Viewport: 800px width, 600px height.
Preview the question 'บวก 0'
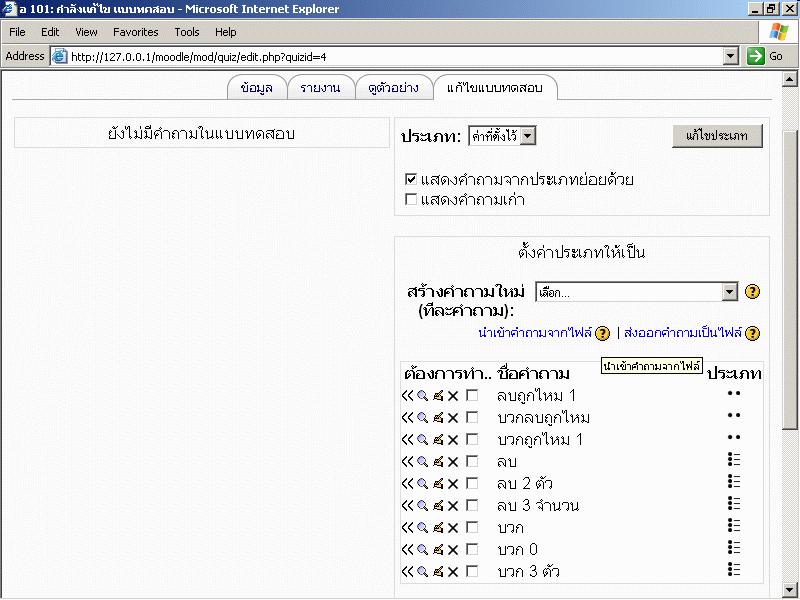click(422, 550)
